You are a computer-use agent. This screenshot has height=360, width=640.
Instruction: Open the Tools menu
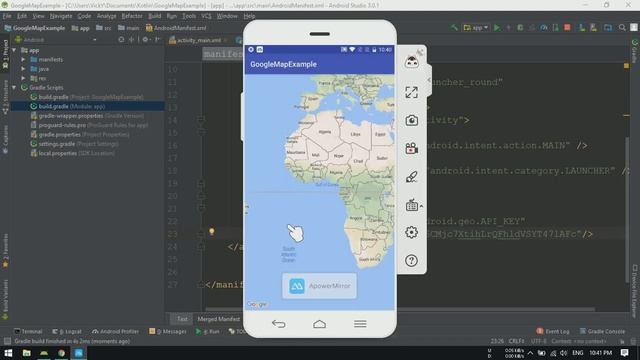click(x=189, y=16)
